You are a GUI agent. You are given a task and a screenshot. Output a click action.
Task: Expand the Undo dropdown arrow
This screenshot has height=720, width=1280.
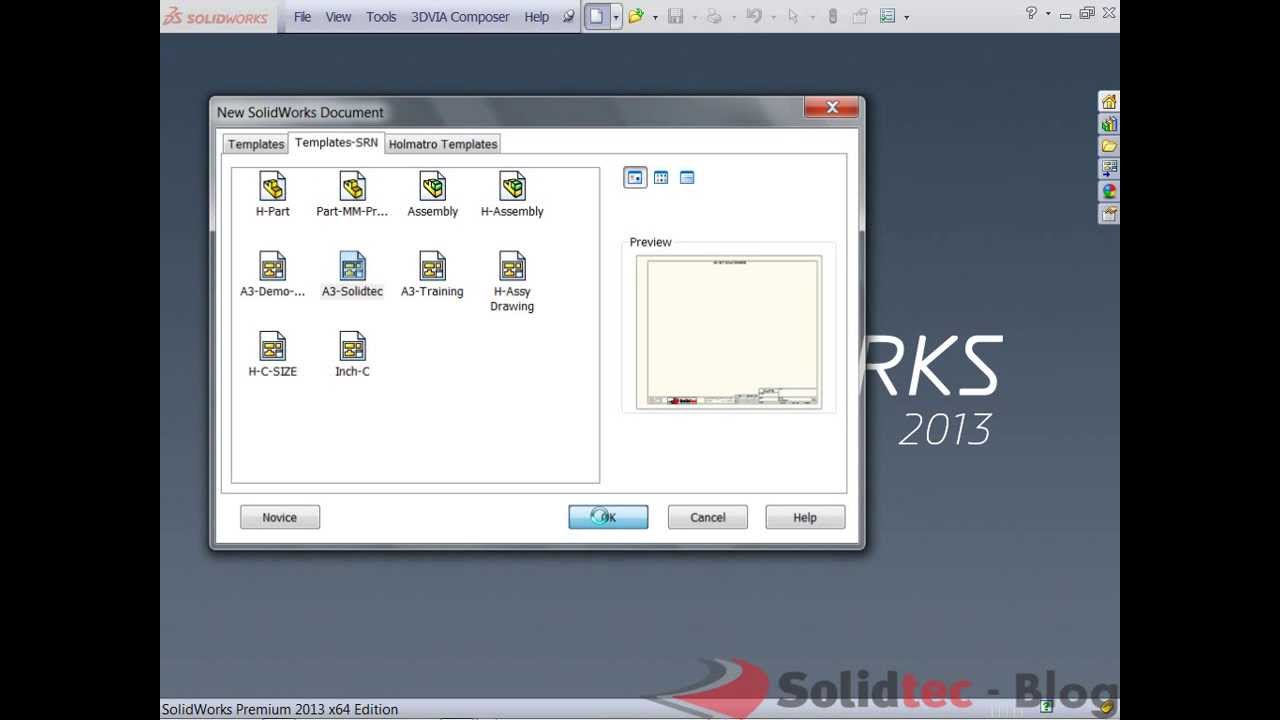click(773, 17)
